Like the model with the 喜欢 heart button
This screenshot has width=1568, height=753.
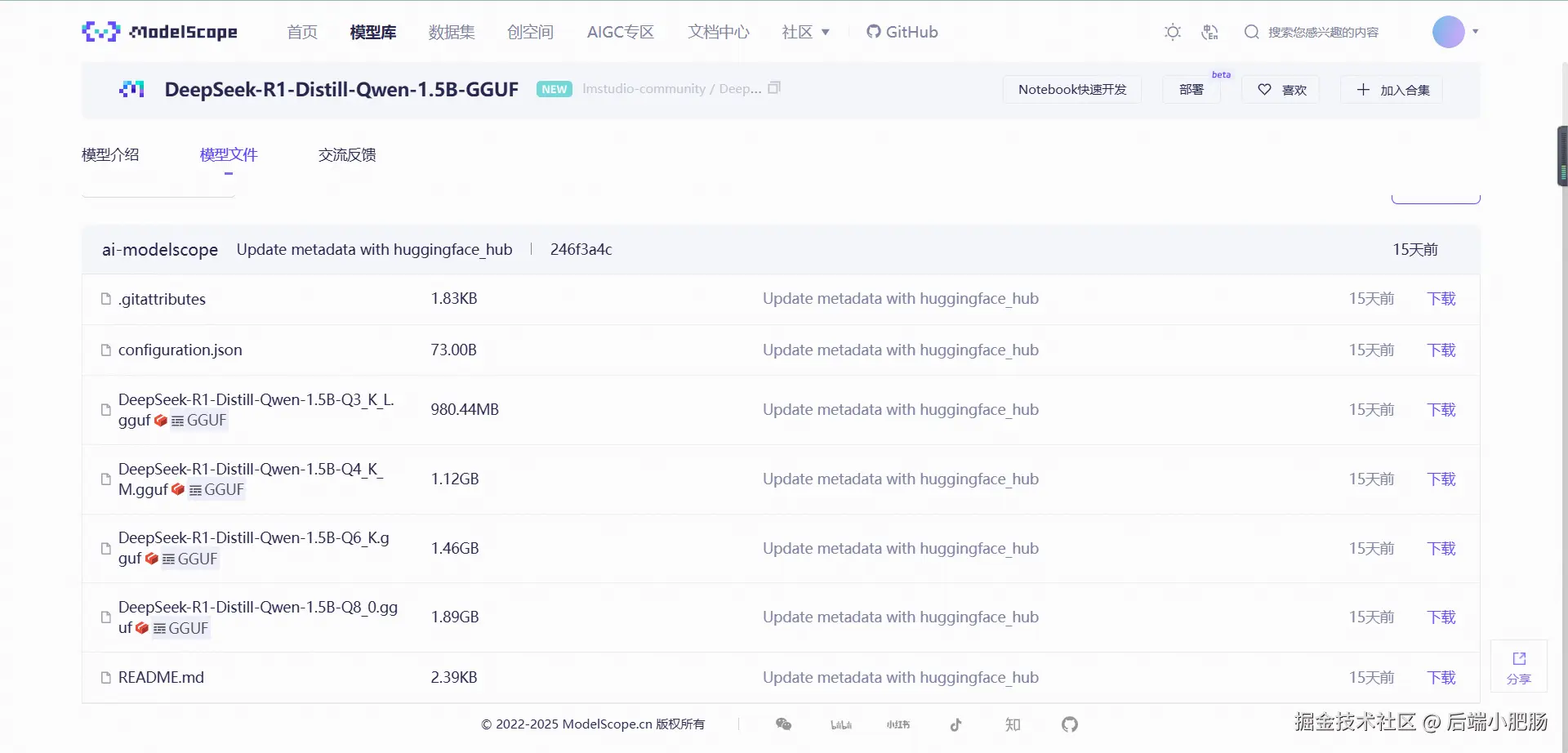pos(1281,90)
